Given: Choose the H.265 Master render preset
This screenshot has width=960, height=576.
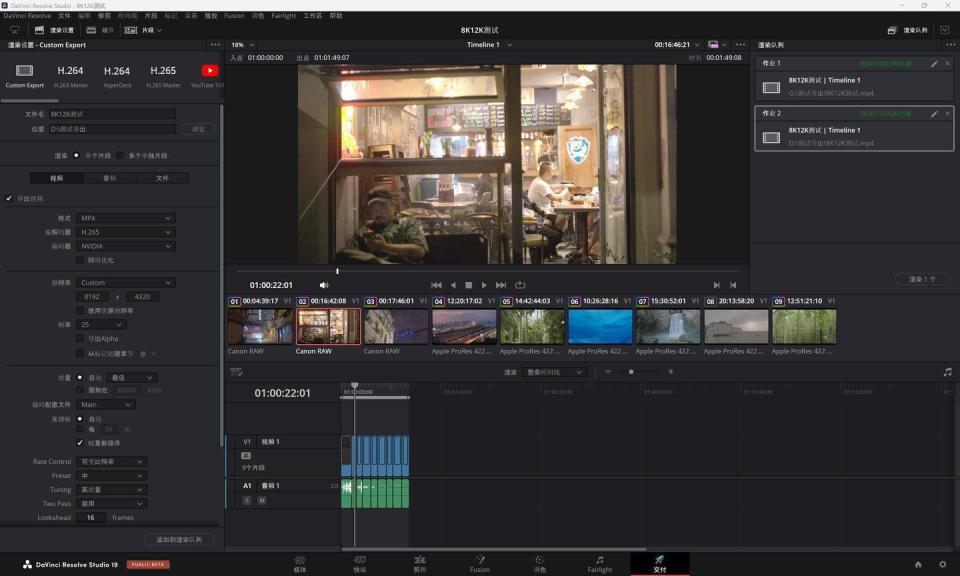Looking at the screenshot, I should coord(163,71).
